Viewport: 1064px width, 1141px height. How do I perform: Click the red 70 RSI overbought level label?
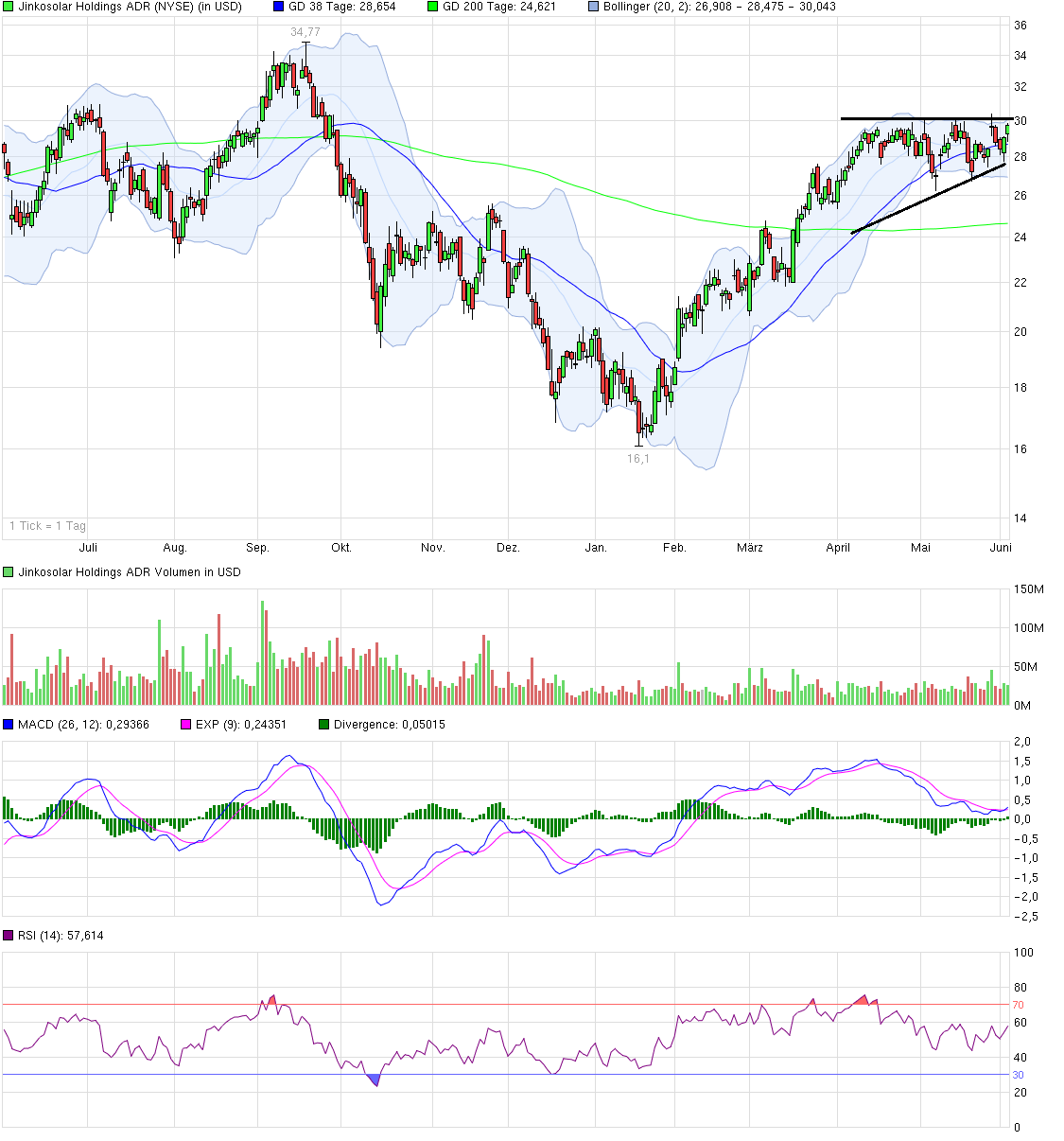tap(1018, 1005)
